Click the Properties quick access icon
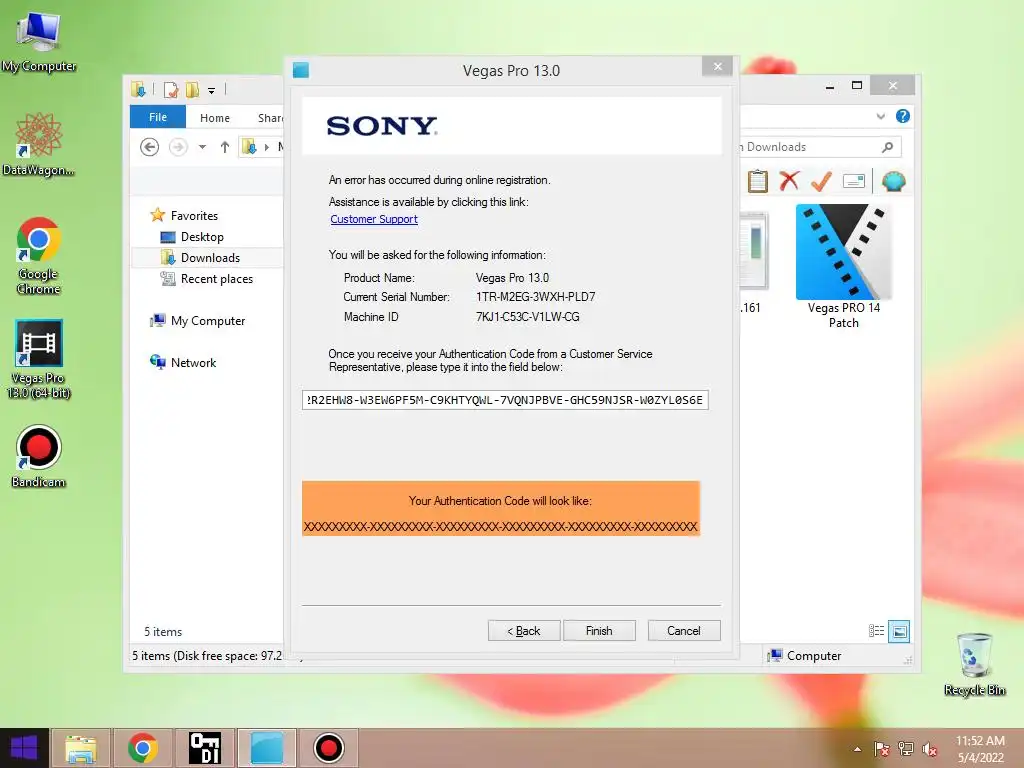1024x768 pixels. pyautogui.click(x=171, y=89)
